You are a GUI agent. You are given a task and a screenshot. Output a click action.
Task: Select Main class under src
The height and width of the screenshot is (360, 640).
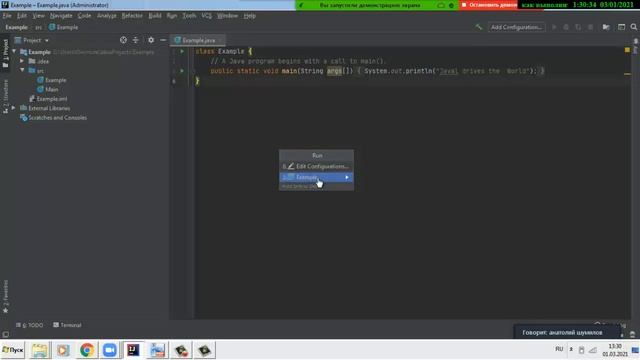click(48, 89)
